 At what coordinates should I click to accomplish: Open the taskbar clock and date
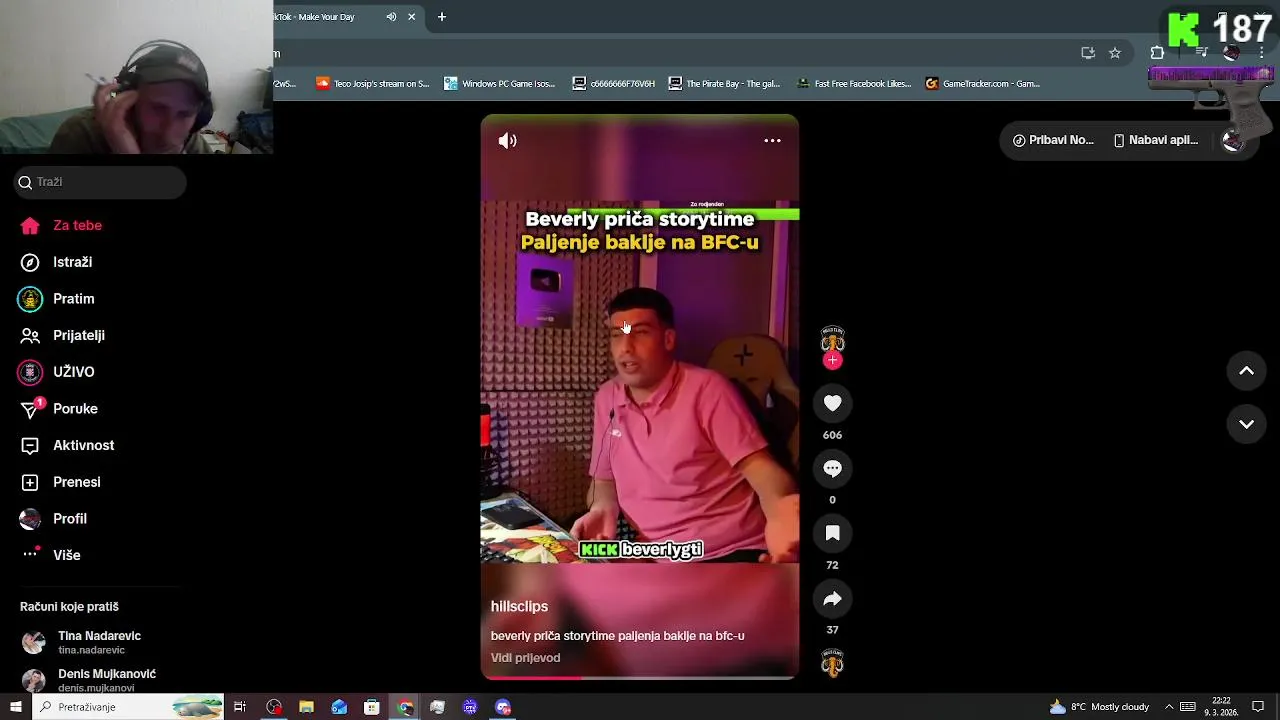(x=1221, y=707)
